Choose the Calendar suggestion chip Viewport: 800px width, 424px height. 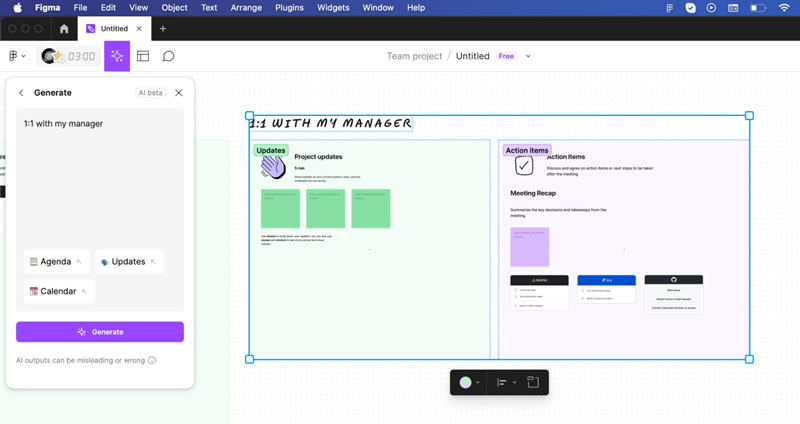point(59,291)
